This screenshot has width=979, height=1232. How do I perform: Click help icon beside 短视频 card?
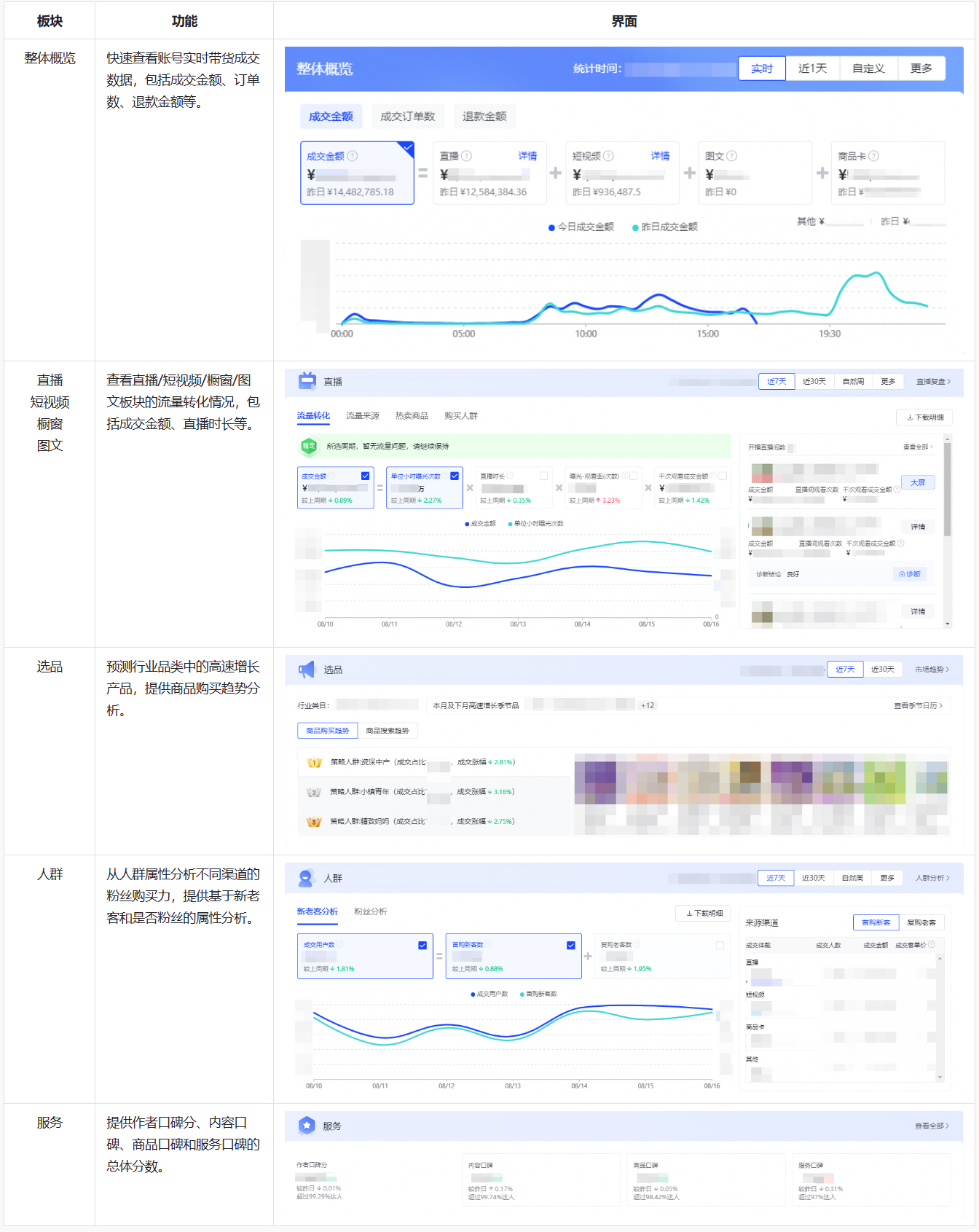(x=609, y=156)
